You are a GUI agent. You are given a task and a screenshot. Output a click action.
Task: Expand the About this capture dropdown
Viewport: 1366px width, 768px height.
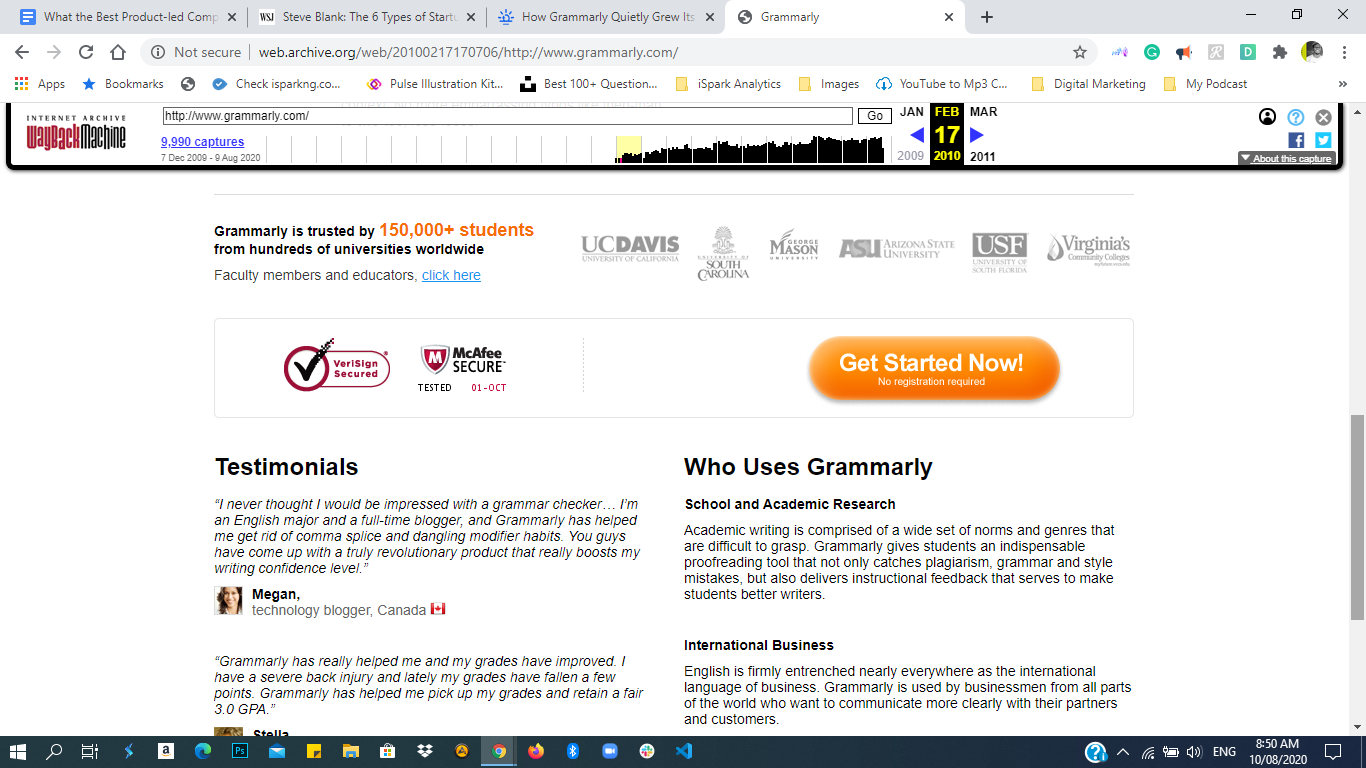point(1286,158)
